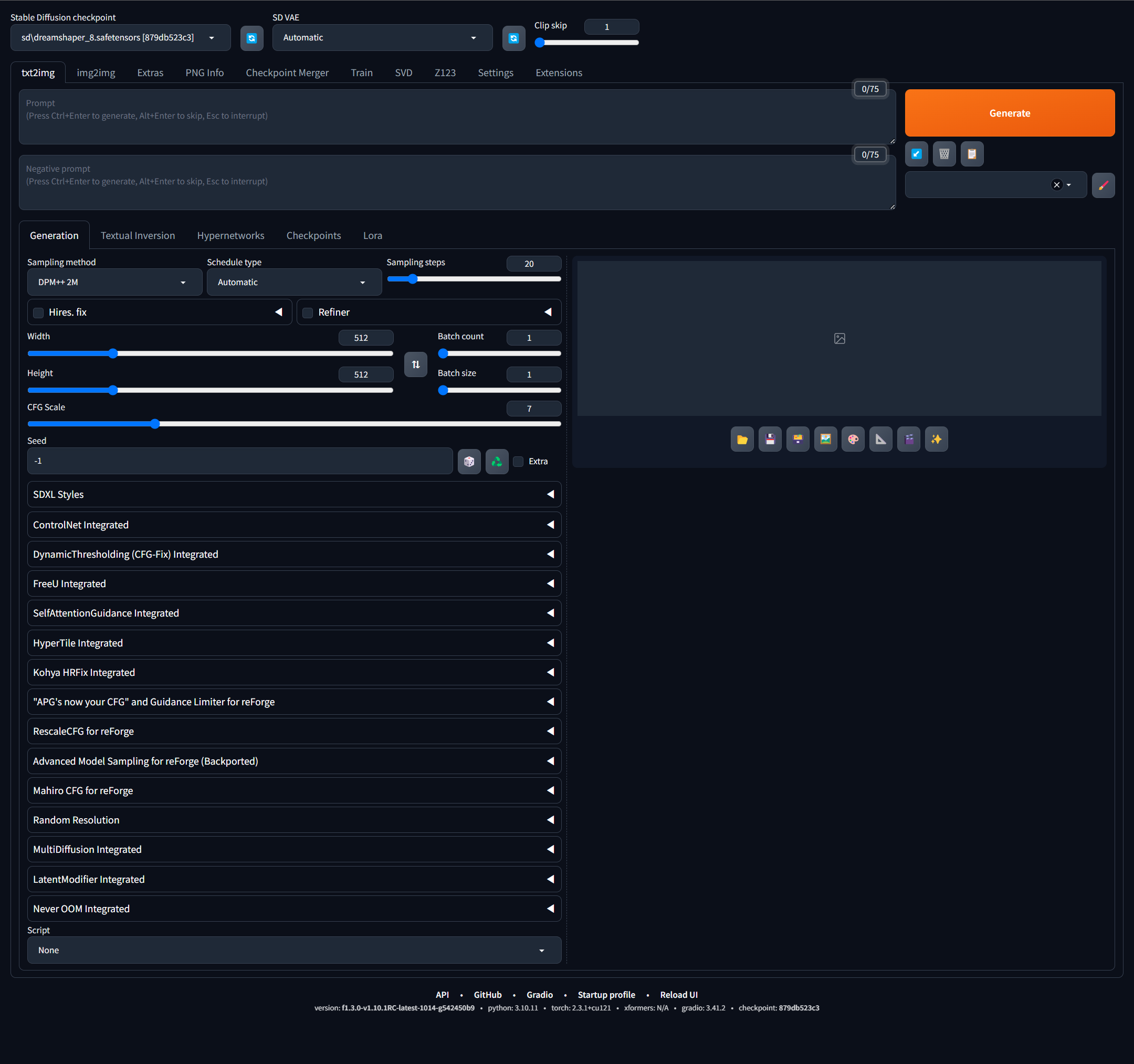Click the trash icon to clear prompt
The image size is (1134, 1064).
coord(944,154)
